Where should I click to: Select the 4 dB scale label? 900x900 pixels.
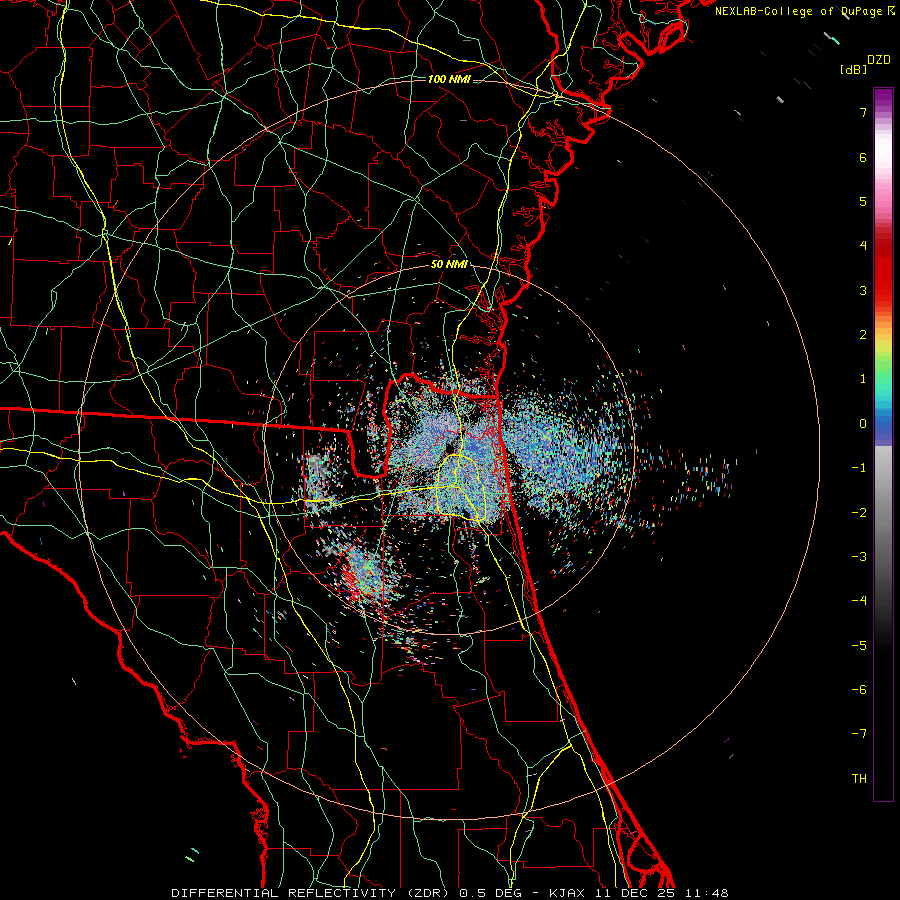pos(863,246)
